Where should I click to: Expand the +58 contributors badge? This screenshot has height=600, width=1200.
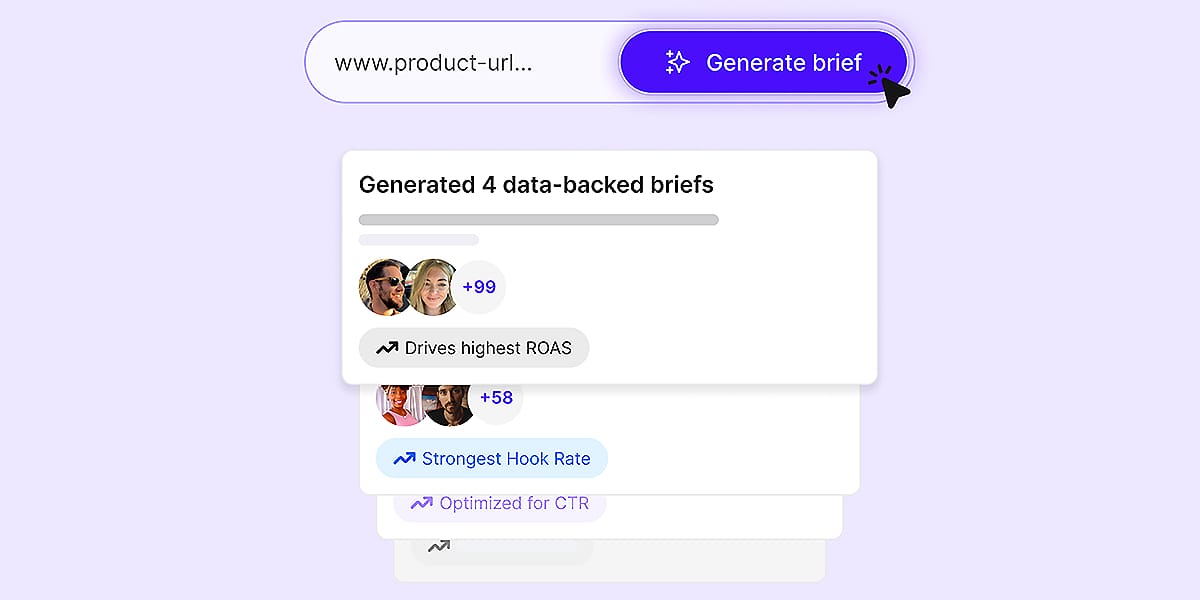tap(497, 399)
